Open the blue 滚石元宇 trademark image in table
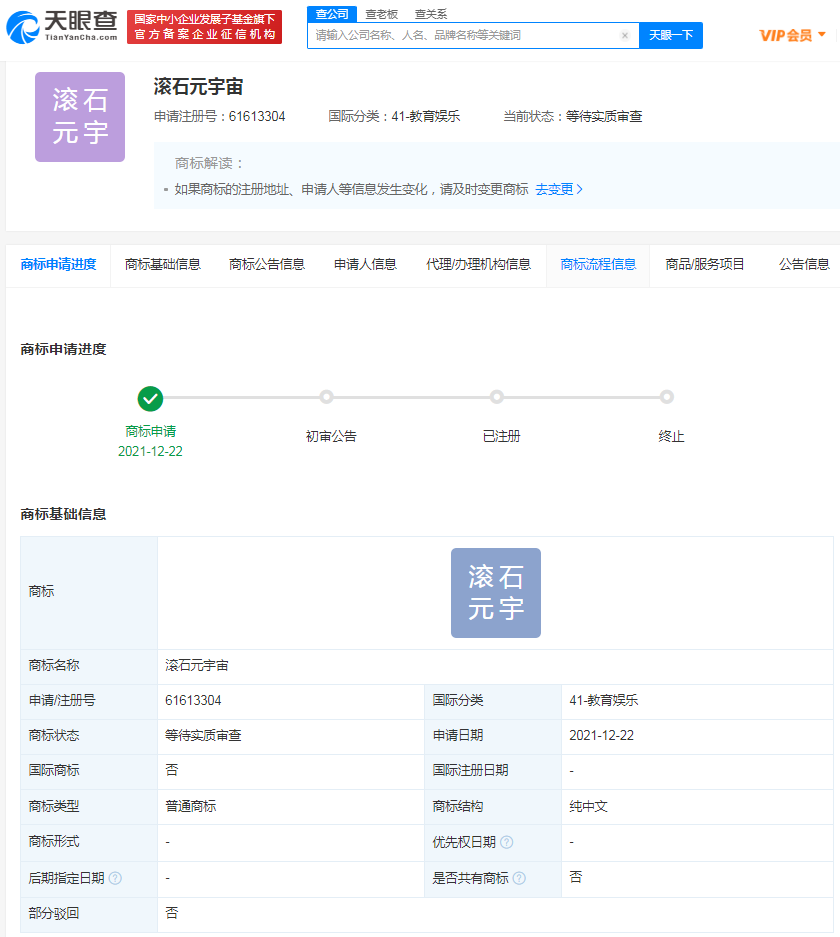840x937 pixels. [496, 593]
